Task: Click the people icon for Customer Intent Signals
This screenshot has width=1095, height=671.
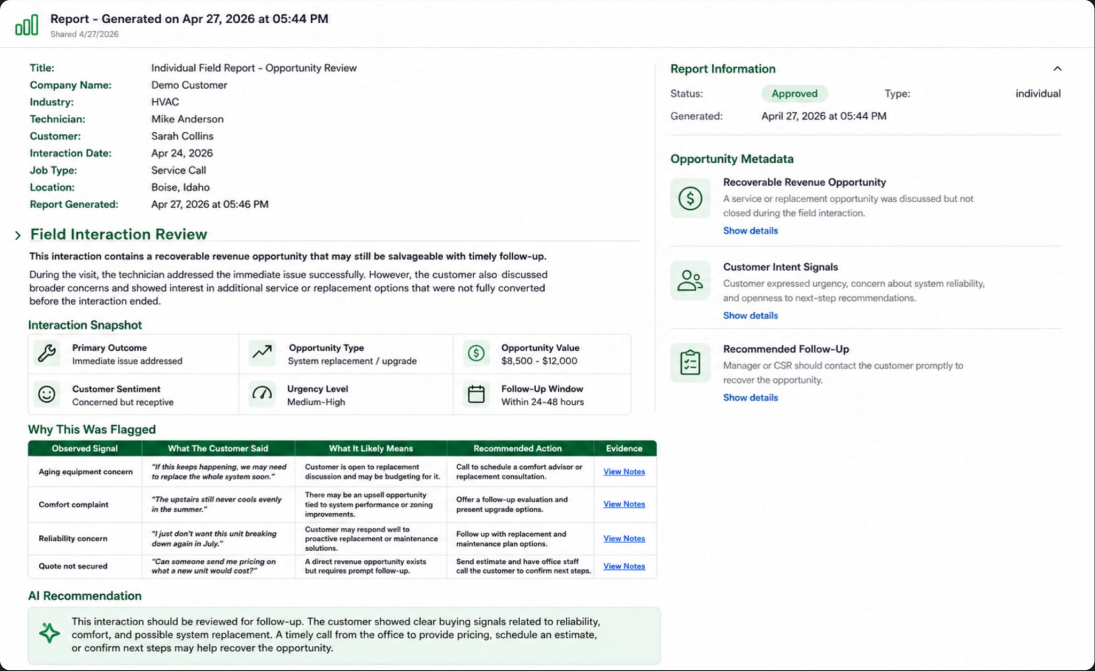Action: click(690, 281)
